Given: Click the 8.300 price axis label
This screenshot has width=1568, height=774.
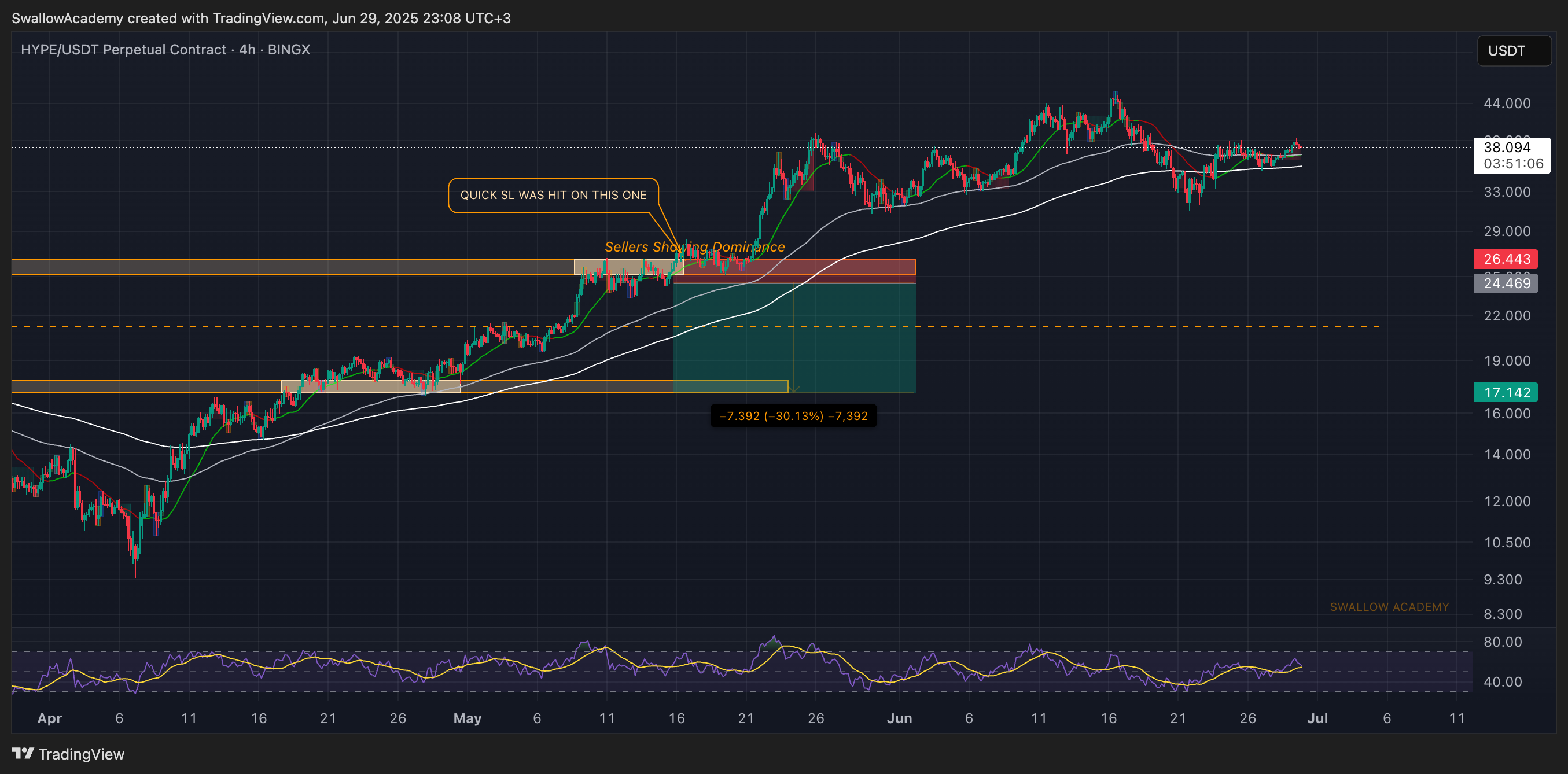Looking at the screenshot, I should 1503,614.
